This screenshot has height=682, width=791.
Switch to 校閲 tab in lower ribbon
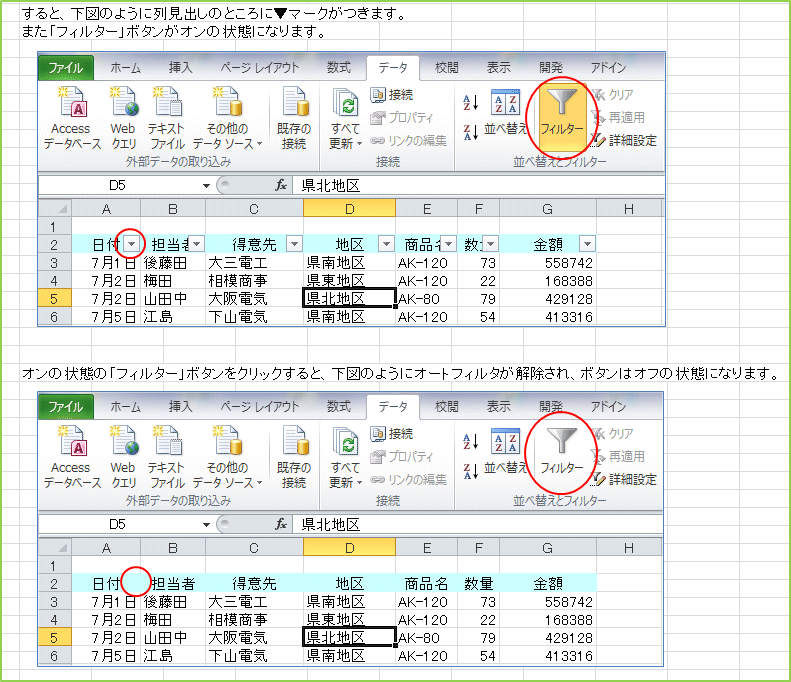[446, 407]
